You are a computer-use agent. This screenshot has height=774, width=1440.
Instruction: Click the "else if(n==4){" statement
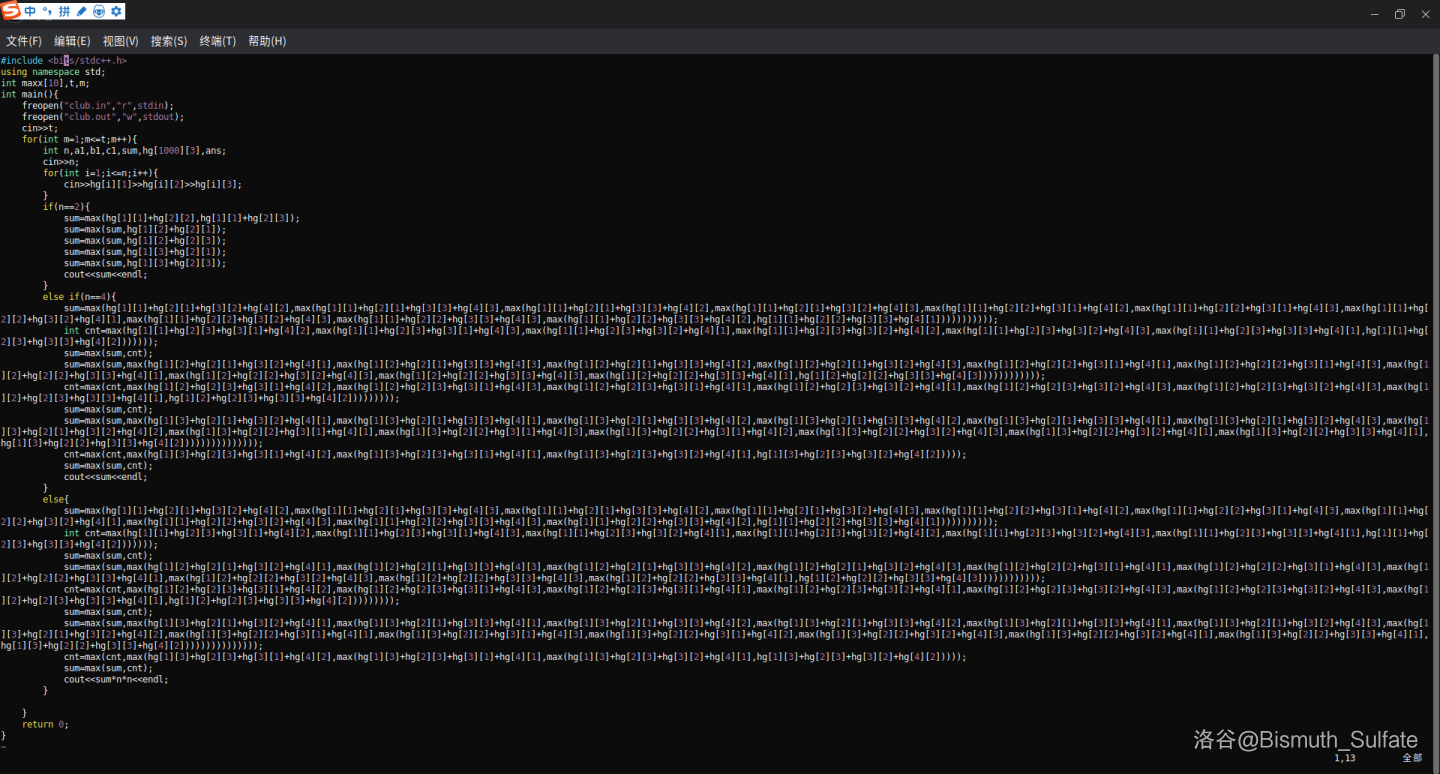pyautogui.click(x=79, y=297)
